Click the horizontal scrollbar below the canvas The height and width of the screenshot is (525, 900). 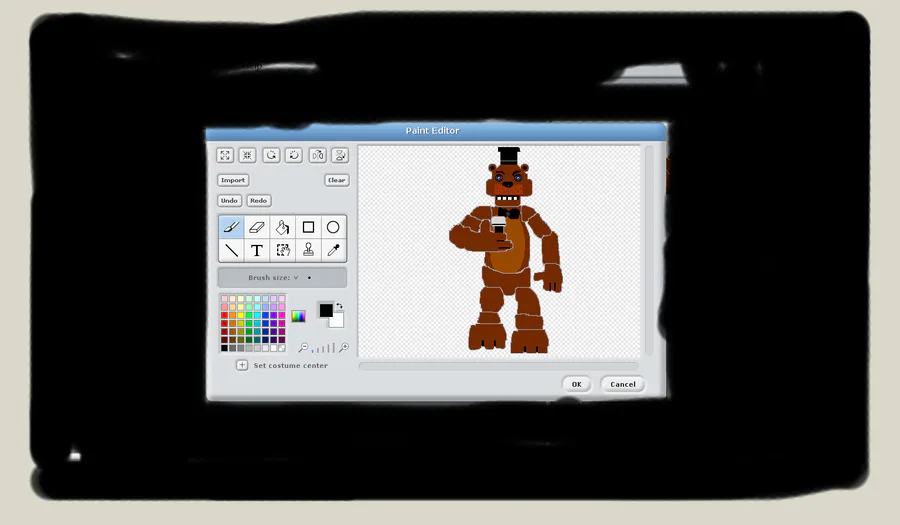(498, 365)
